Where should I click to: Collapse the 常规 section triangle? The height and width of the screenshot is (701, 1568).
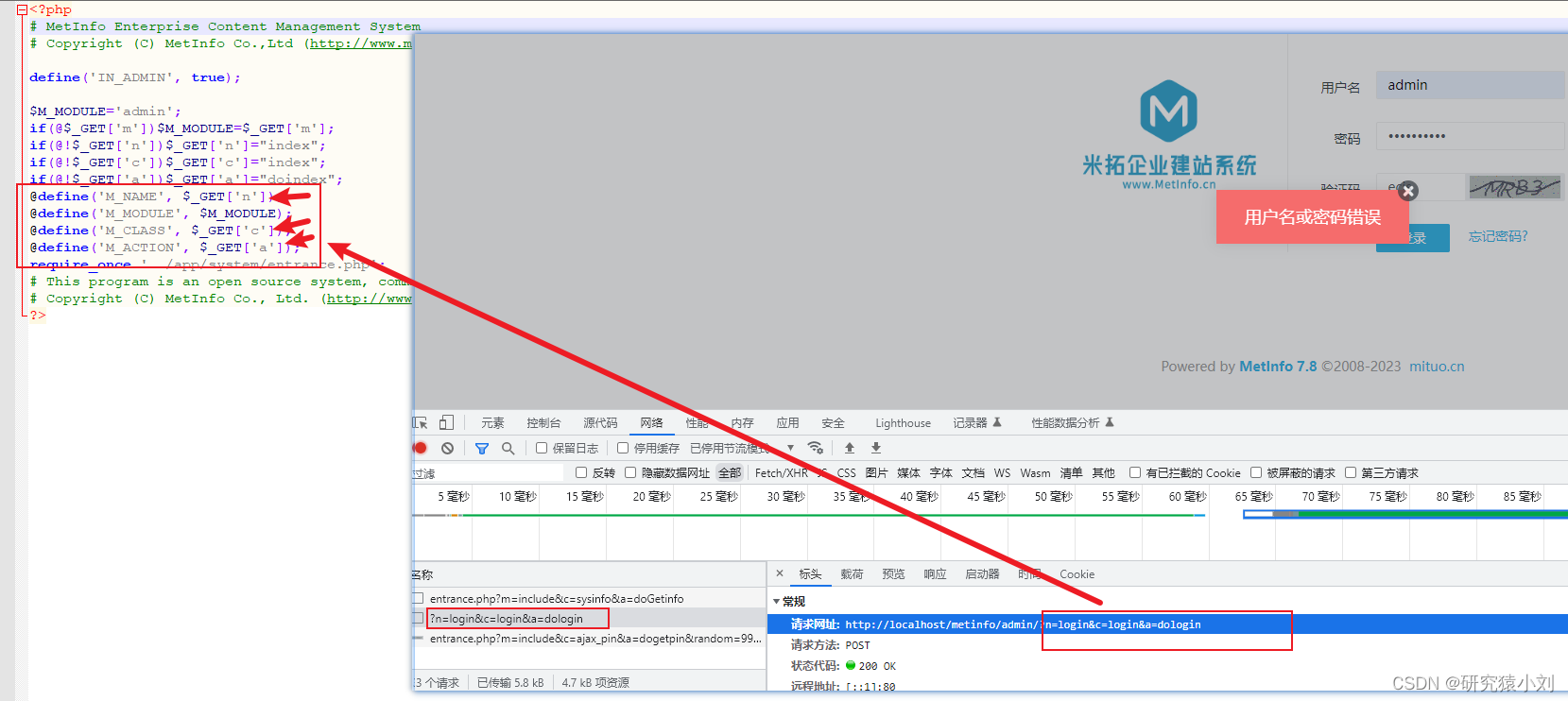(x=777, y=602)
